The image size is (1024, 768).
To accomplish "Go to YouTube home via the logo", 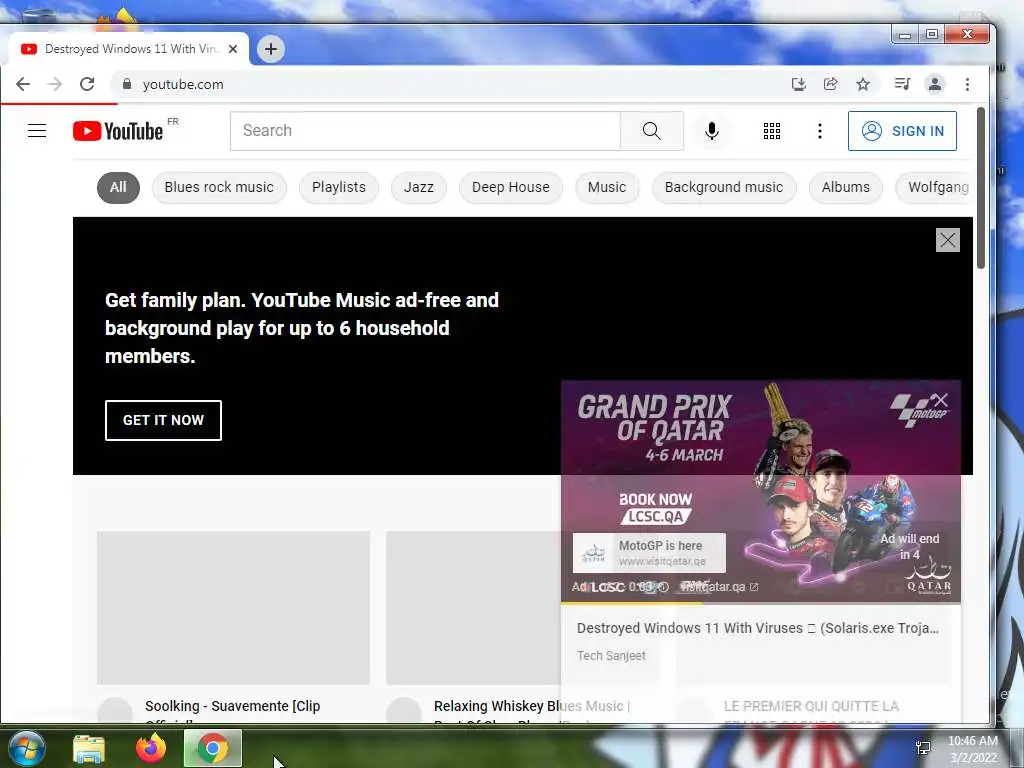I will point(118,131).
